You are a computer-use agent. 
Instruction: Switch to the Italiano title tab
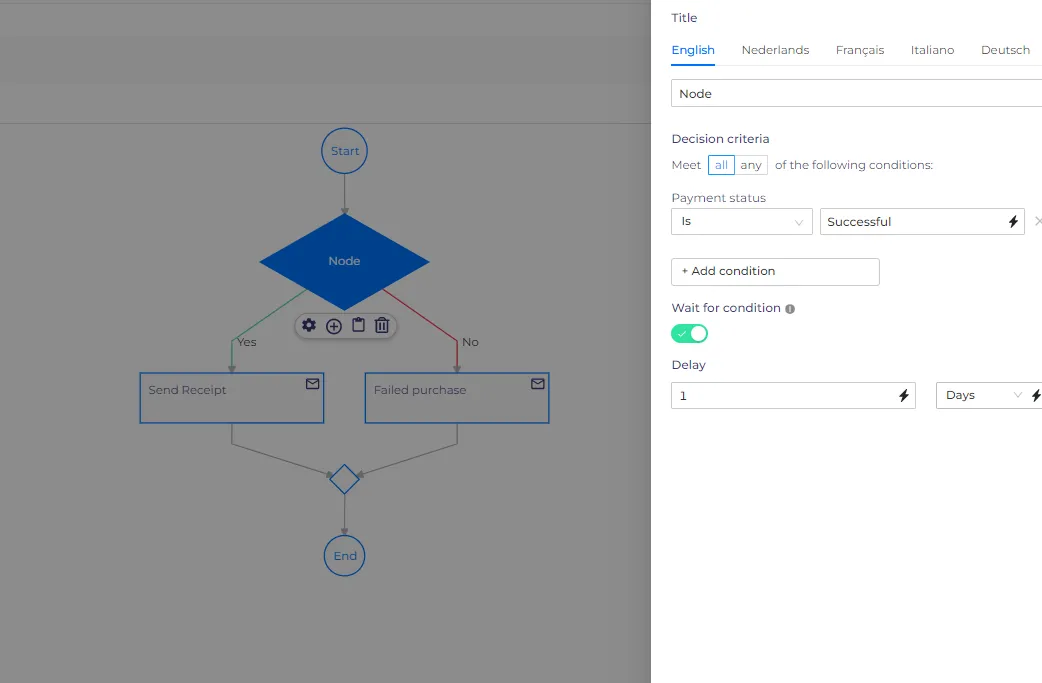[932, 50]
